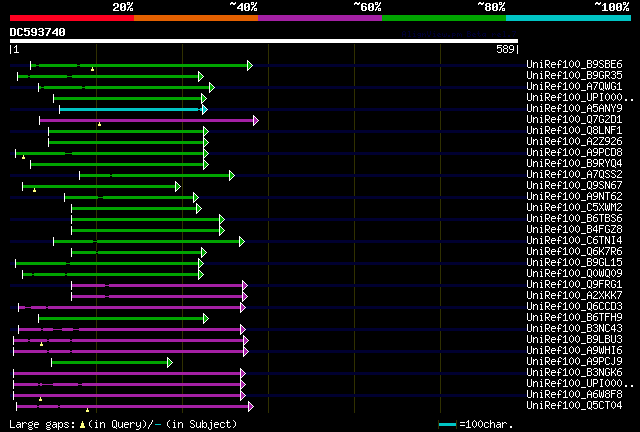Viewport: 640px width, 432px height.
Task: Open the UniRef100_Q7G2D1 hit label
Action: tap(574, 119)
